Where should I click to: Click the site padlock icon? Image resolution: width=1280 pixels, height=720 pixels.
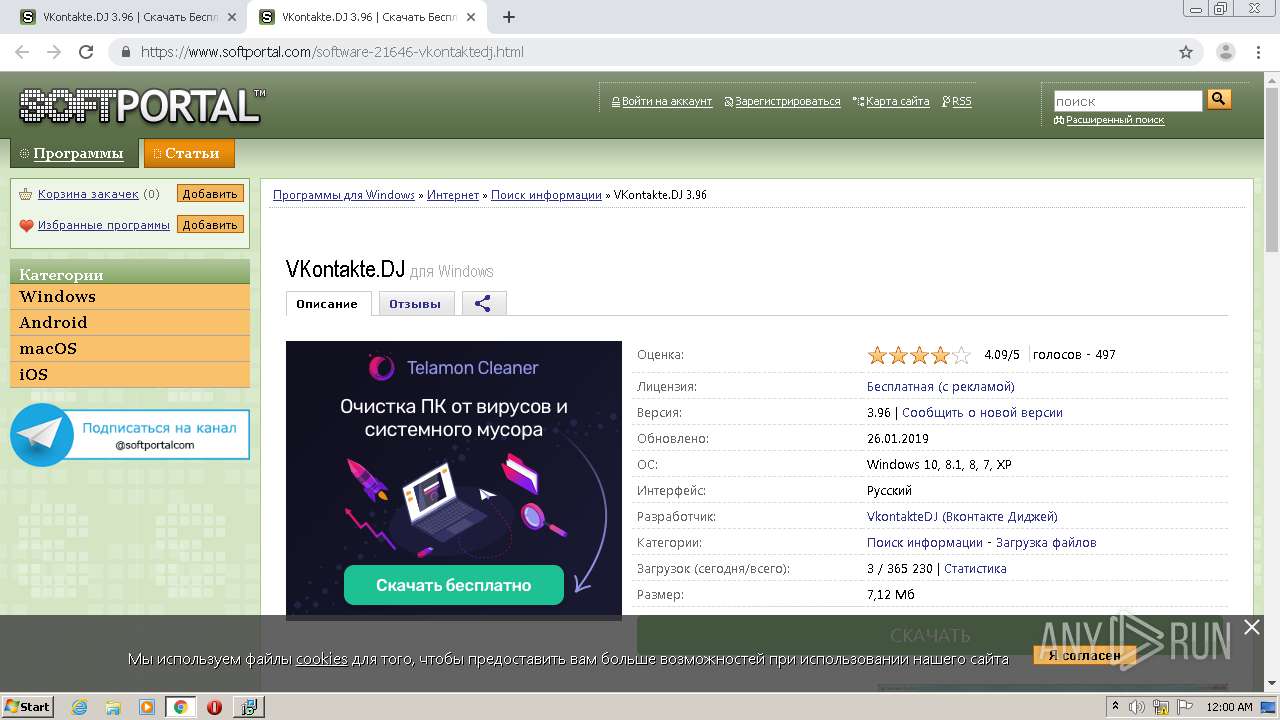(x=126, y=52)
